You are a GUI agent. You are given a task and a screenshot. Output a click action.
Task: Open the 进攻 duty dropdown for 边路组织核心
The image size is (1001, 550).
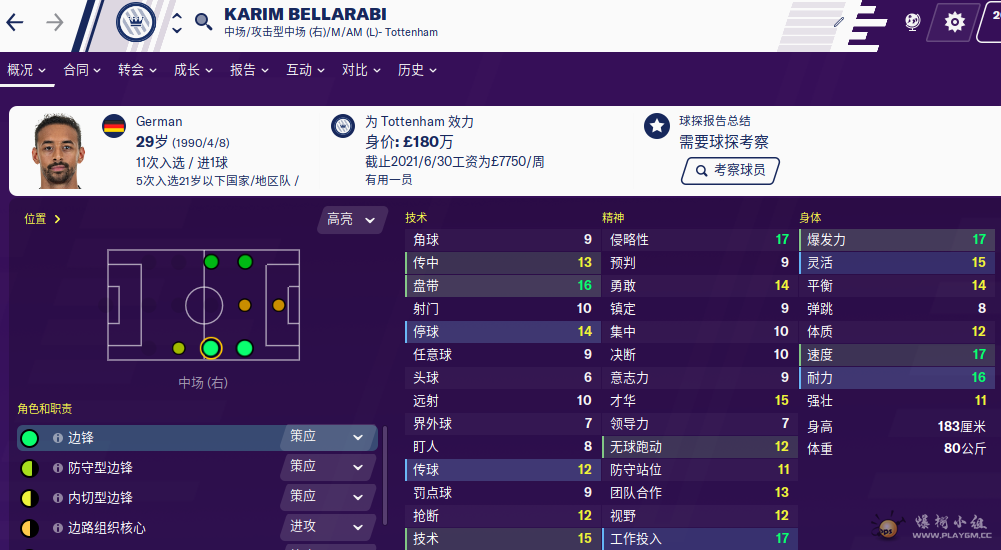[327, 526]
